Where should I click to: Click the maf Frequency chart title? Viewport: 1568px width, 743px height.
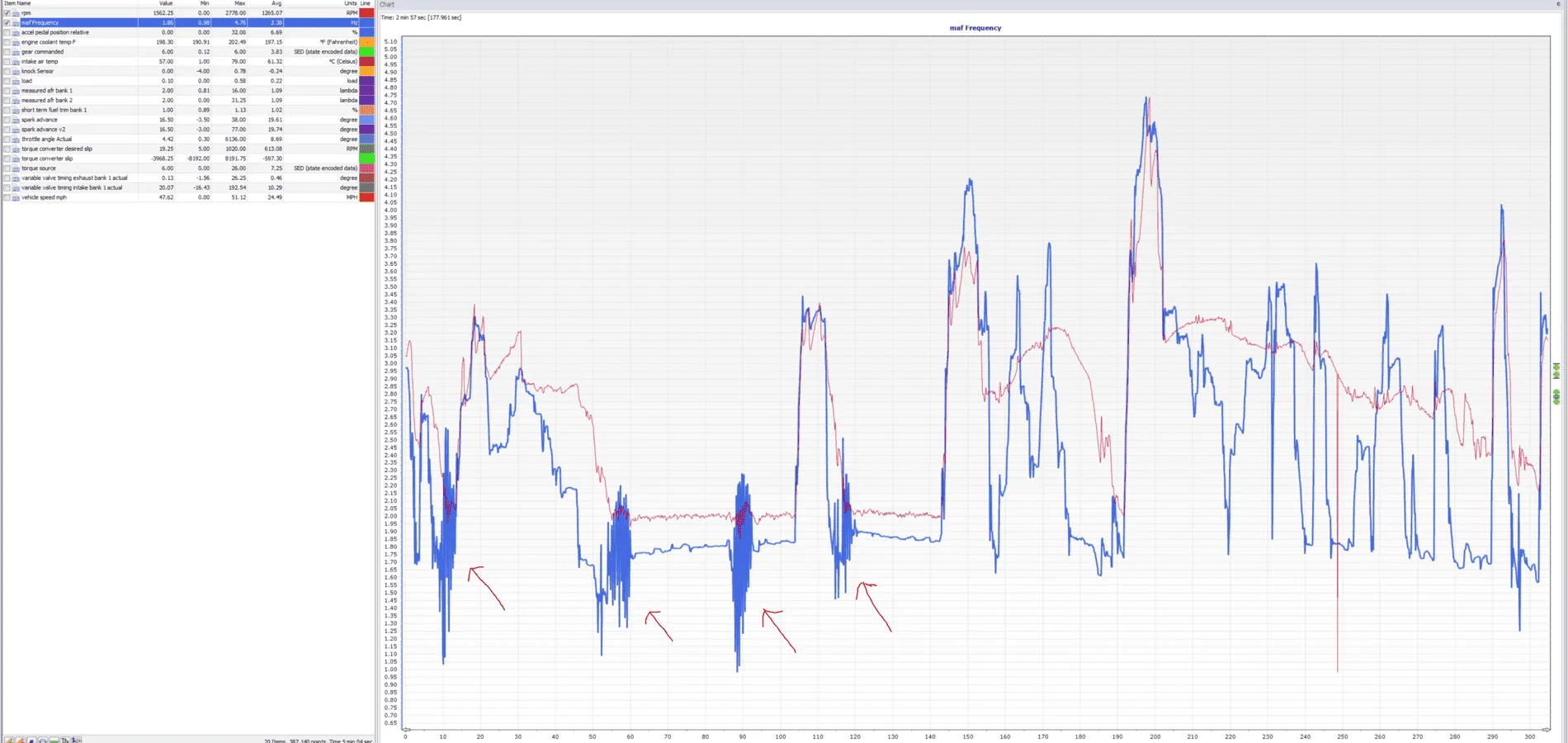975,28
